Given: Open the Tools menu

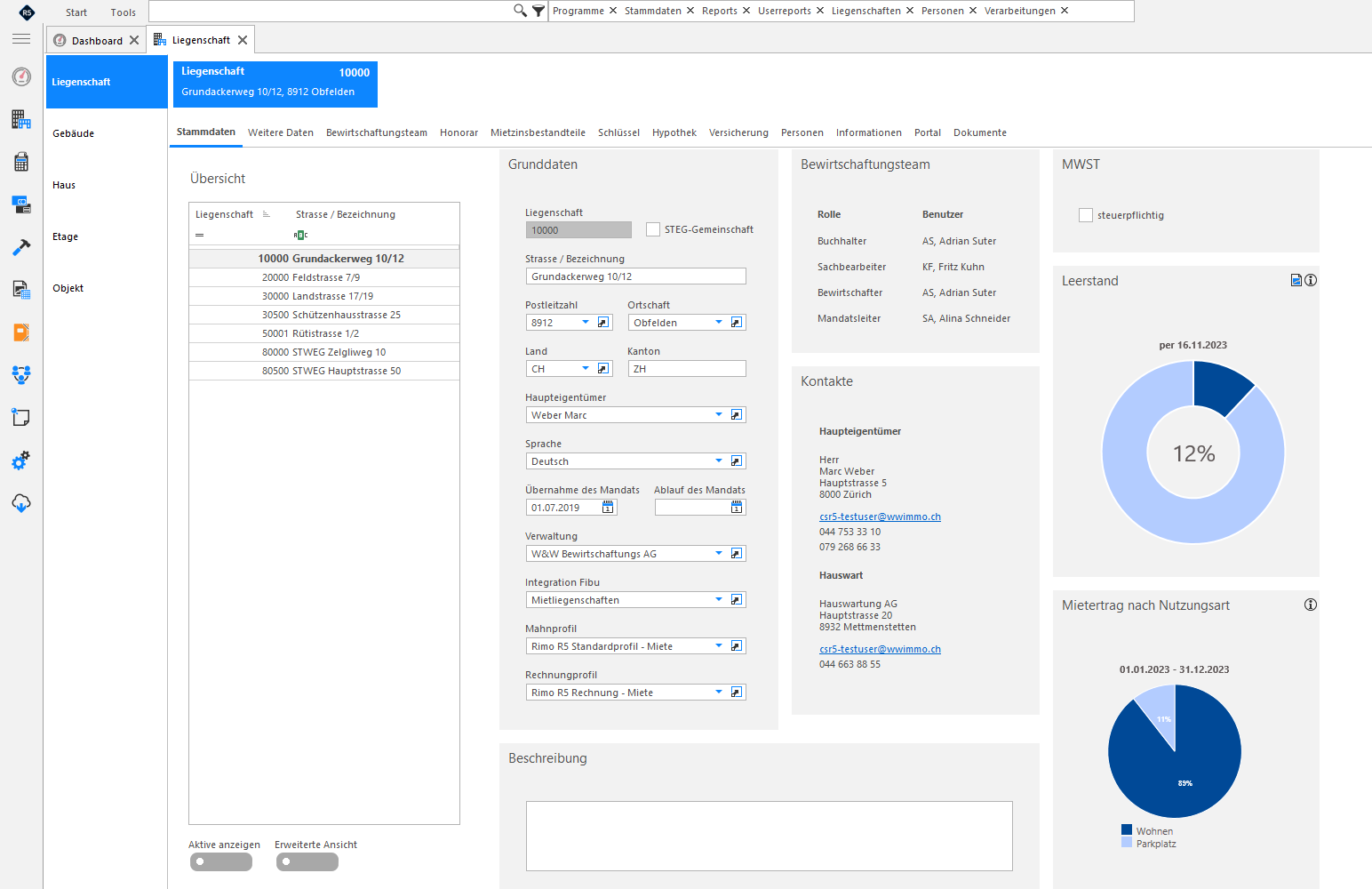Looking at the screenshot, I should pos(124,12).
